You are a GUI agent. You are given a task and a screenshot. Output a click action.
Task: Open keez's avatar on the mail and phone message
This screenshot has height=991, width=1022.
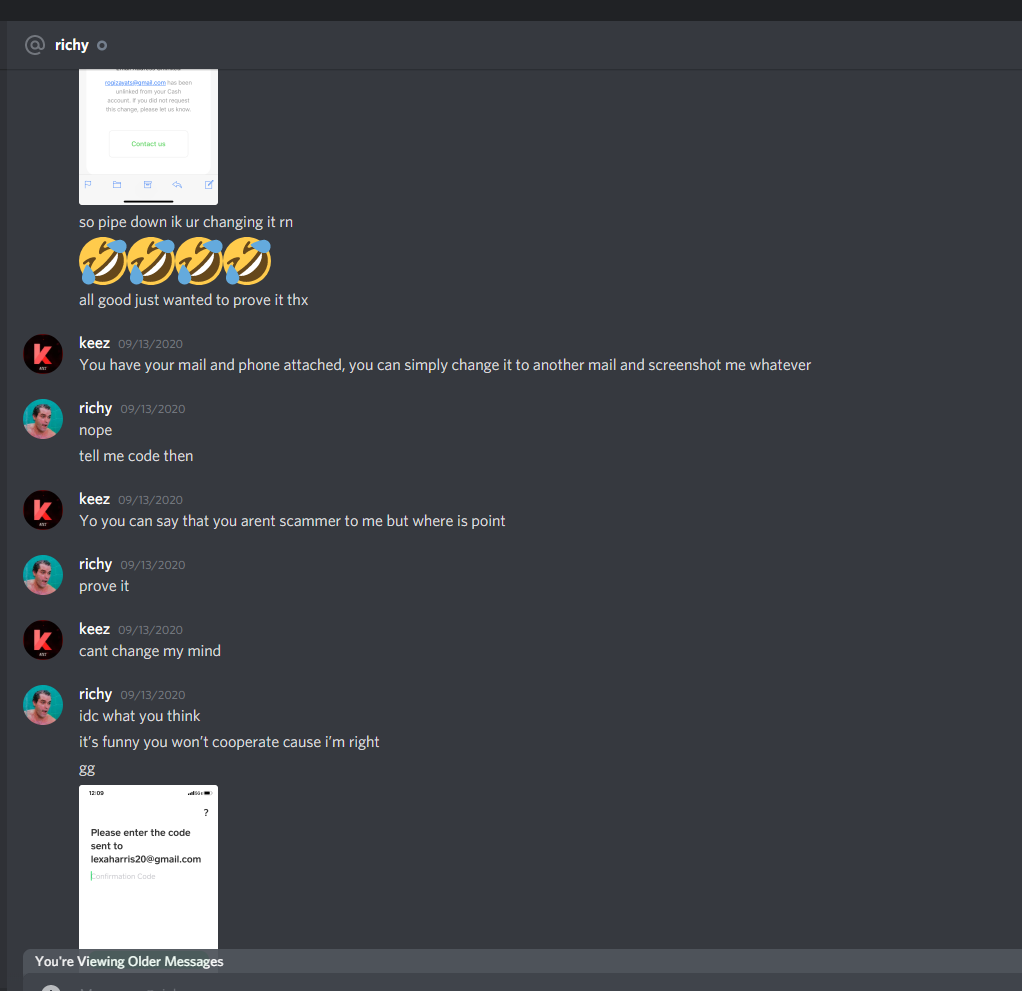coord(43,354)
